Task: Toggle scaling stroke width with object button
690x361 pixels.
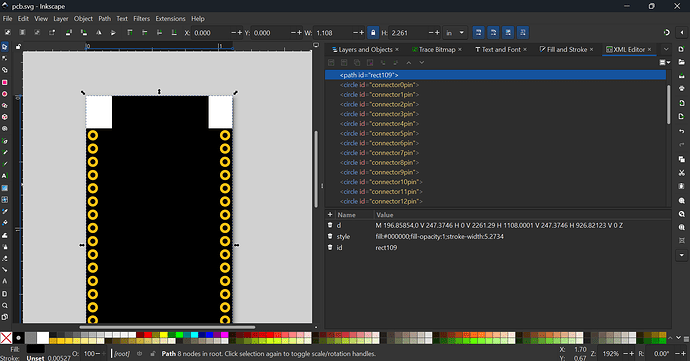Action: pyautogui.click(x=478, y=33)
